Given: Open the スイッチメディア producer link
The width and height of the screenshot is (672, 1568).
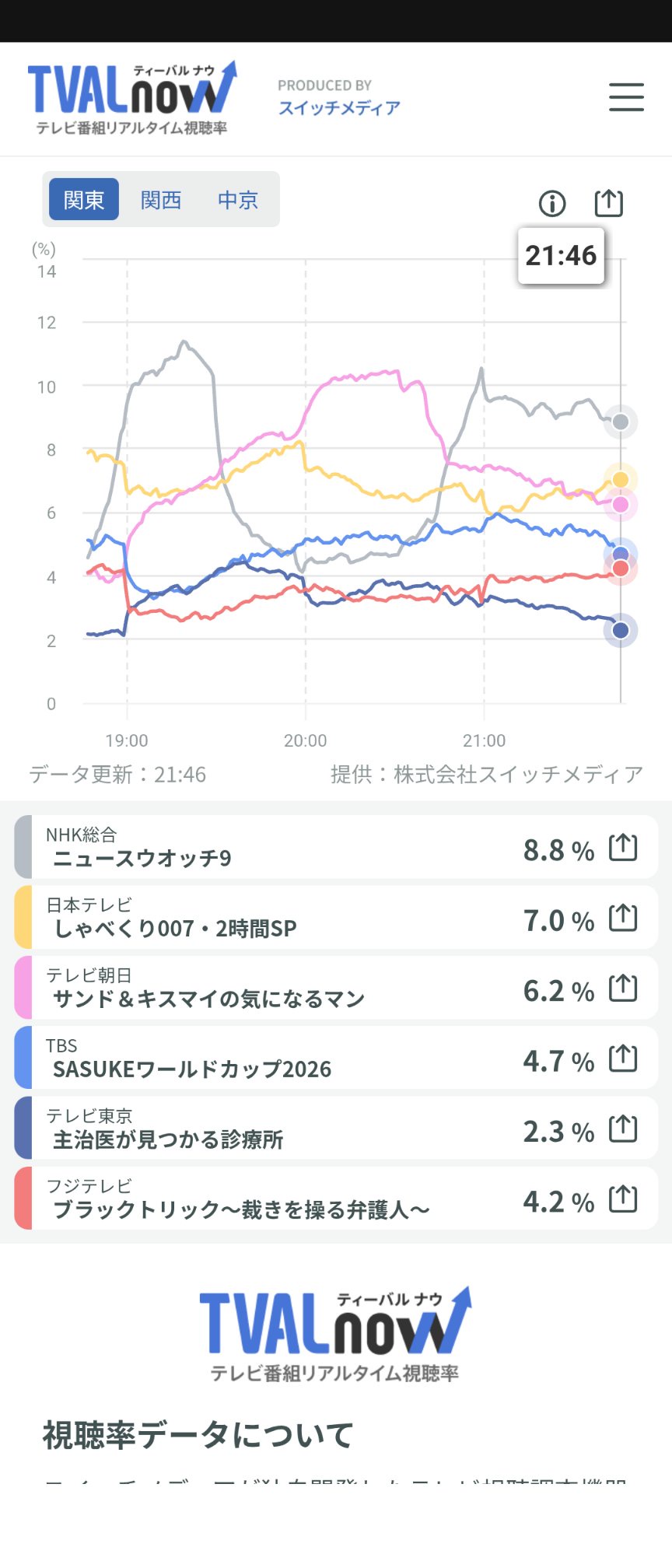Looking at the screenshot, I should (x=339, y=107).
